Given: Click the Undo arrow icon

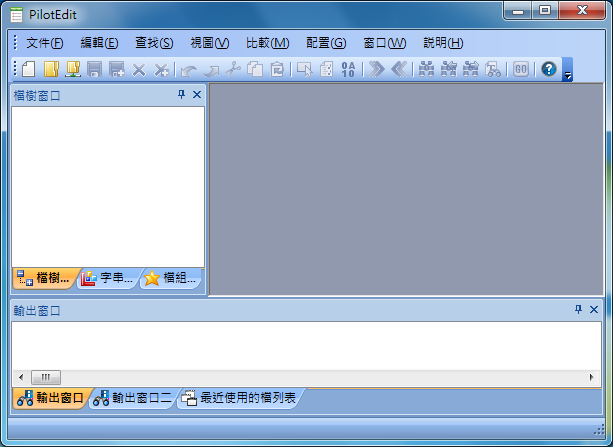Looking at the screenshot, I should [189, 70].
